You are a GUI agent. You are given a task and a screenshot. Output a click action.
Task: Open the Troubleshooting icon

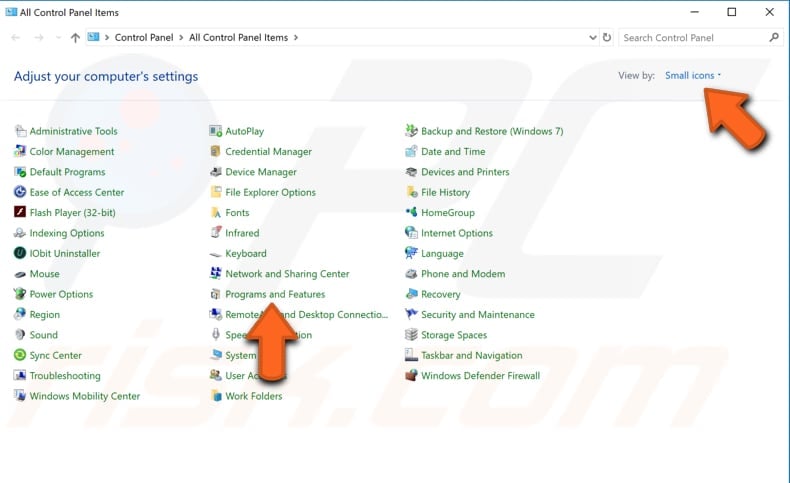pyautogui.click(x=20, y=375)
